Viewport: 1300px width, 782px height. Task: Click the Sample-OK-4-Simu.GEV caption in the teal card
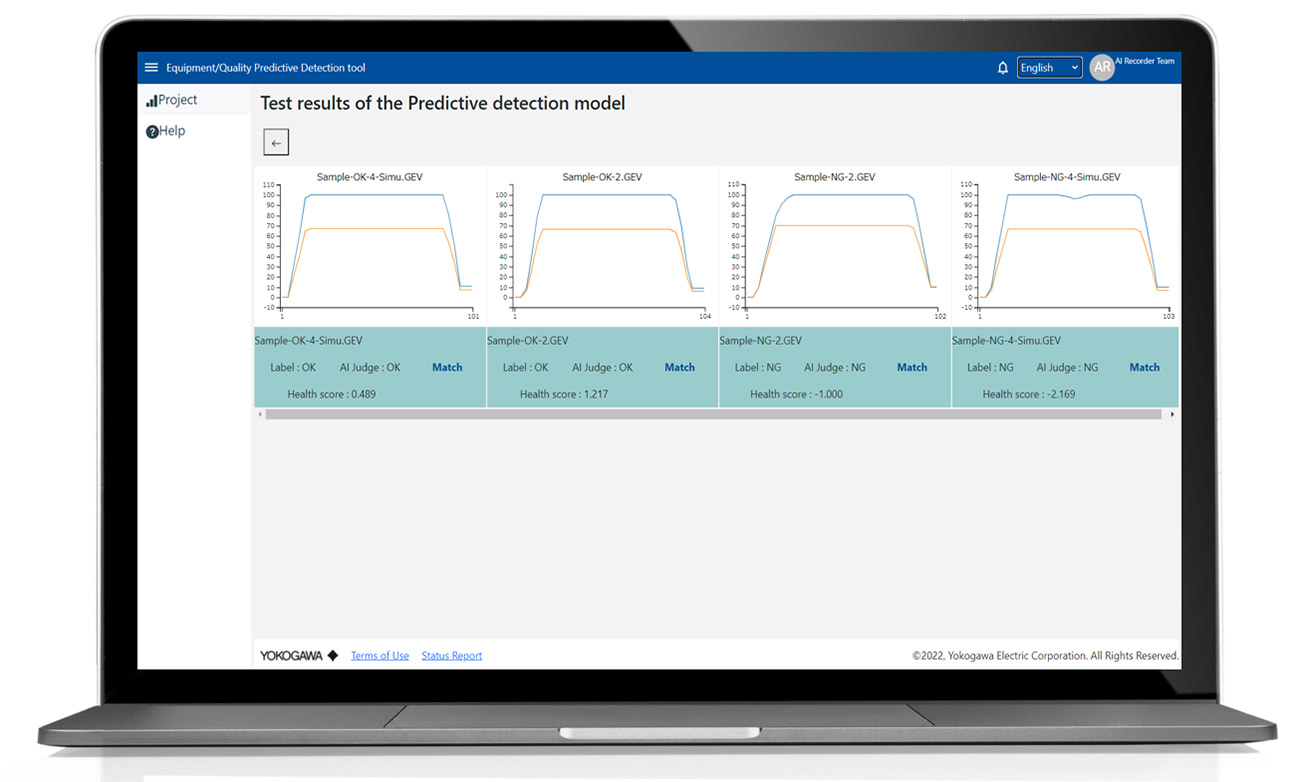[x=308, y=341]
